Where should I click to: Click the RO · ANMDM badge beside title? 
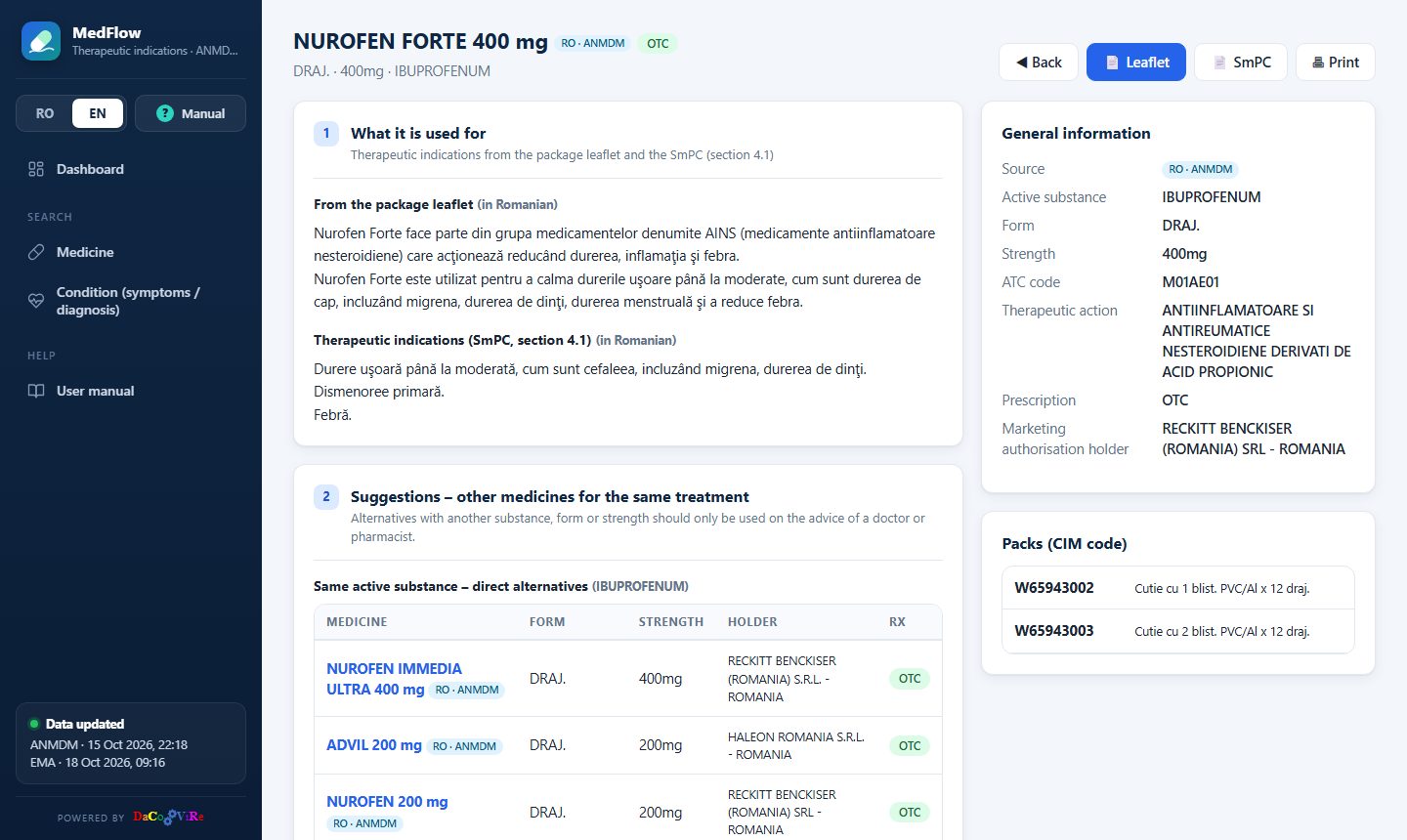click(593, 43)
